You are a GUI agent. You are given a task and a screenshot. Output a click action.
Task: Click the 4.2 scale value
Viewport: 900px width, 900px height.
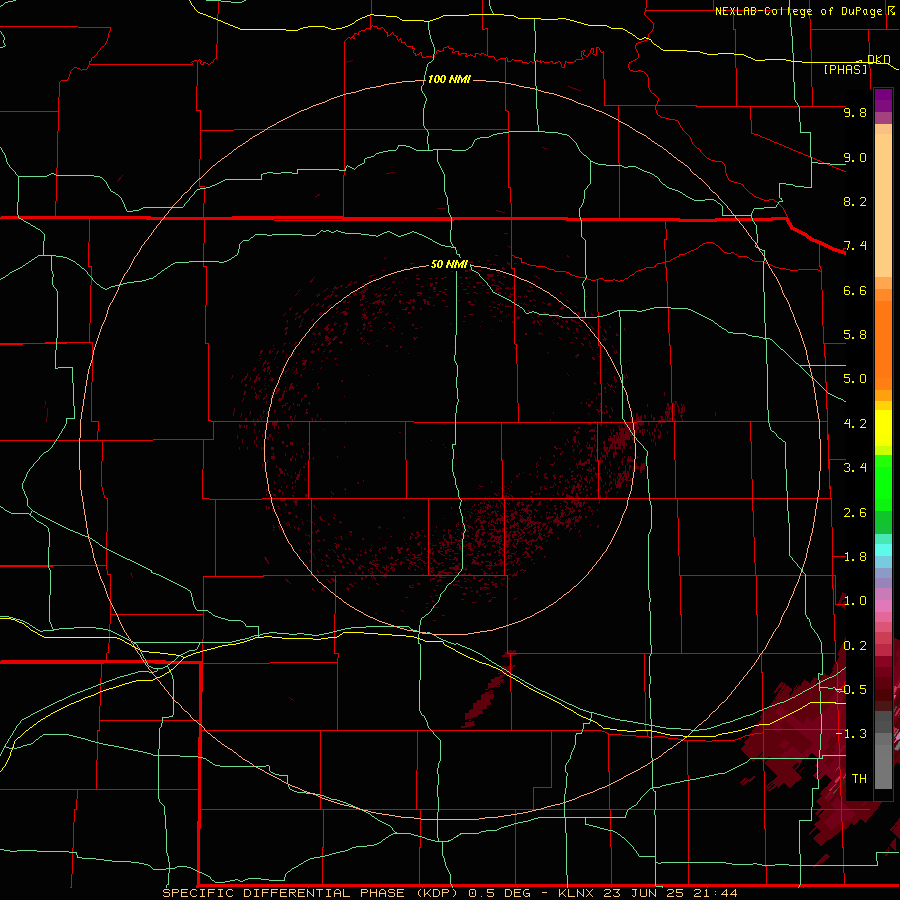coord(855,424)
